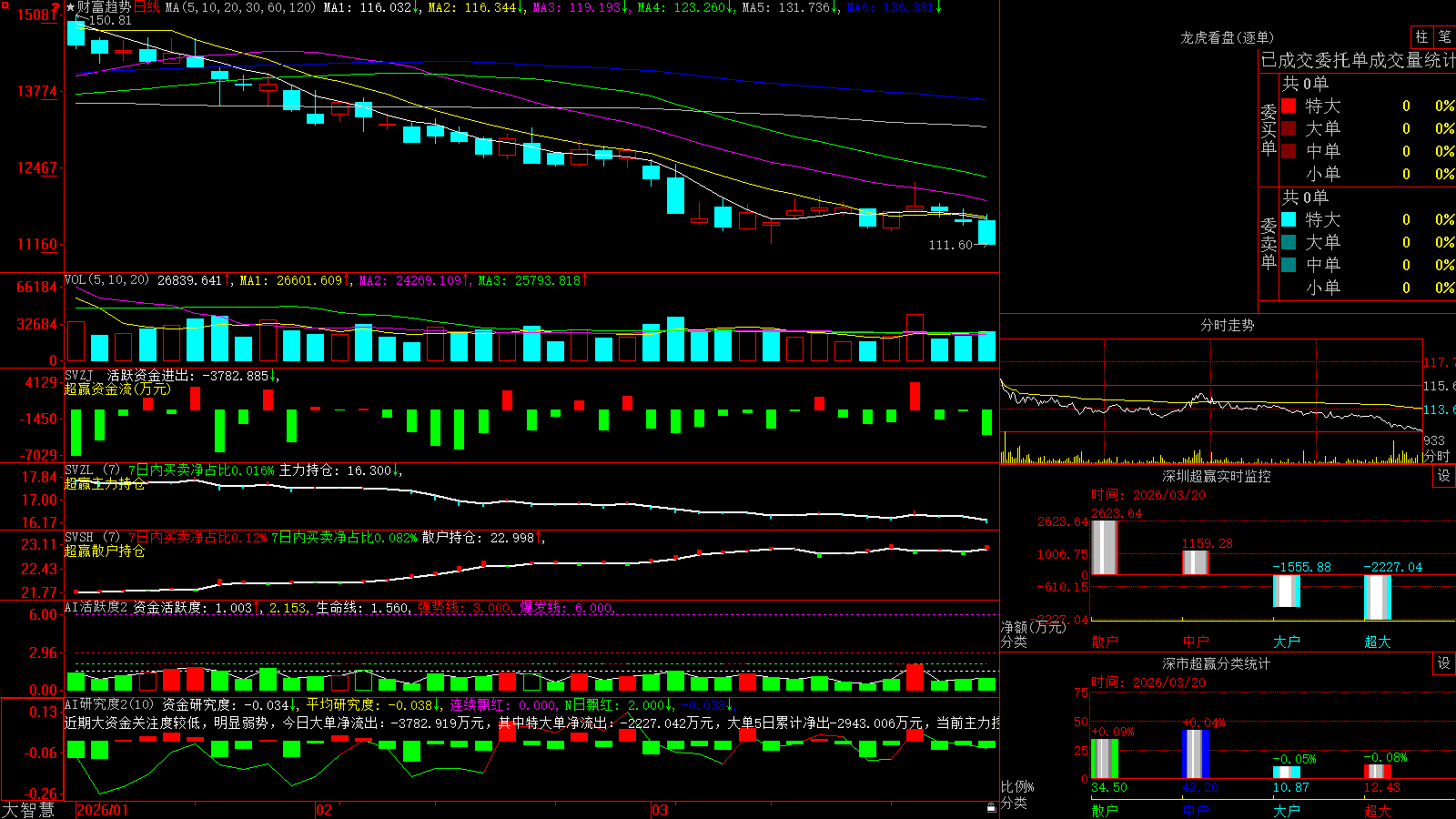Click the 净额(万元) axis label
The image size is (1456, 819).
pyautogui.click(x=1033, y=627)
